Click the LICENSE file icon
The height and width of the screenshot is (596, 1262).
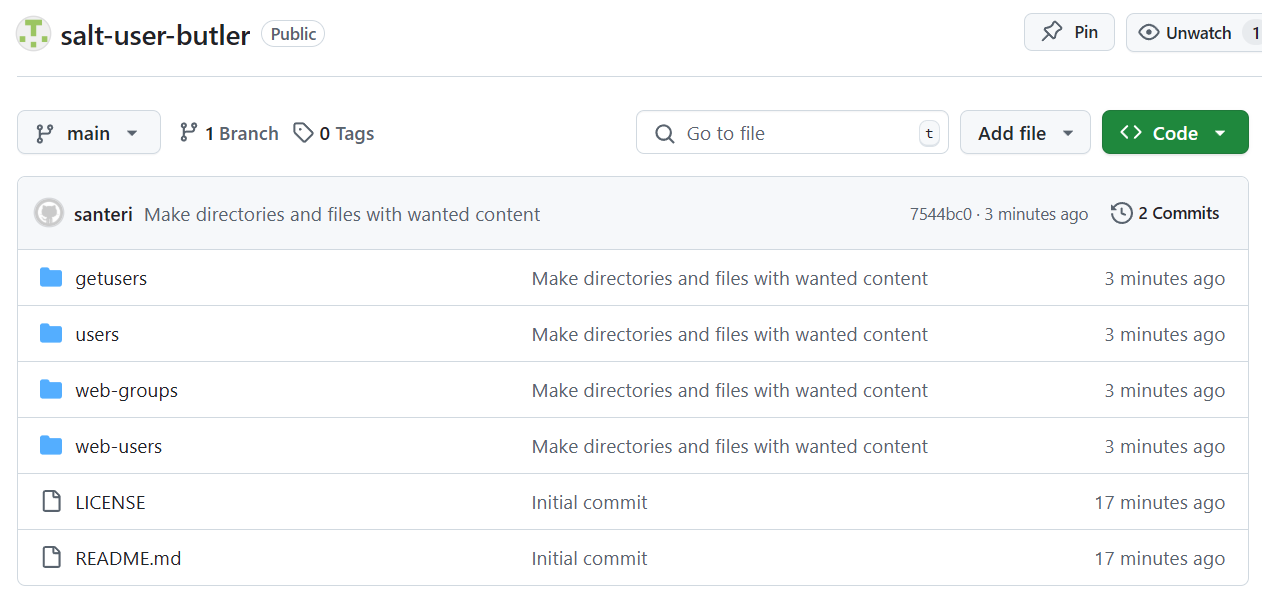click(51, 502)
